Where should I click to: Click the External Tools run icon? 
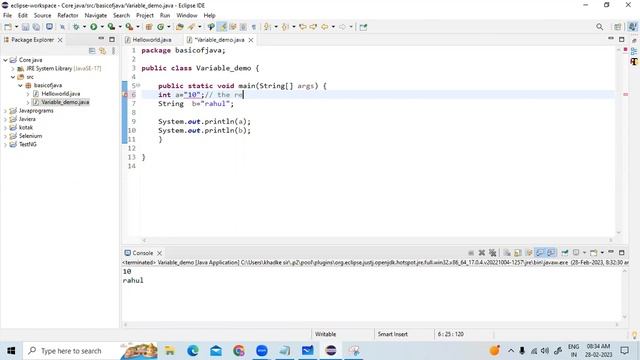pyautogui.click(x=129, y=27)
